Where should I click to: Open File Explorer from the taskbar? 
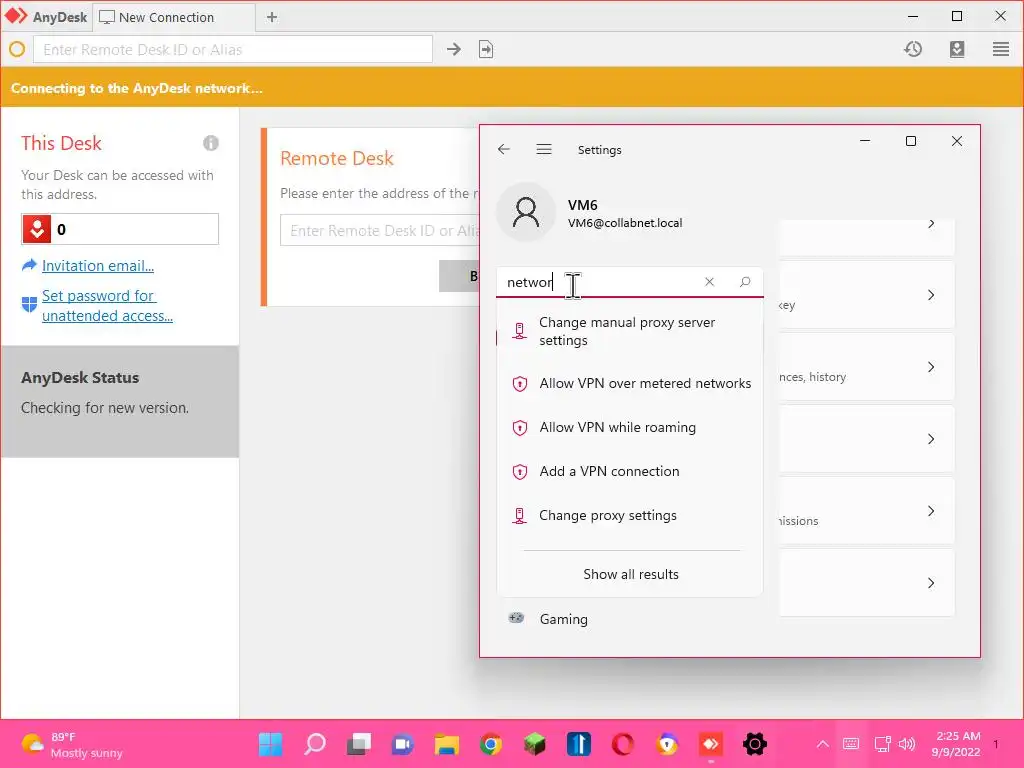pyautogui.click(x=447, y=744)
